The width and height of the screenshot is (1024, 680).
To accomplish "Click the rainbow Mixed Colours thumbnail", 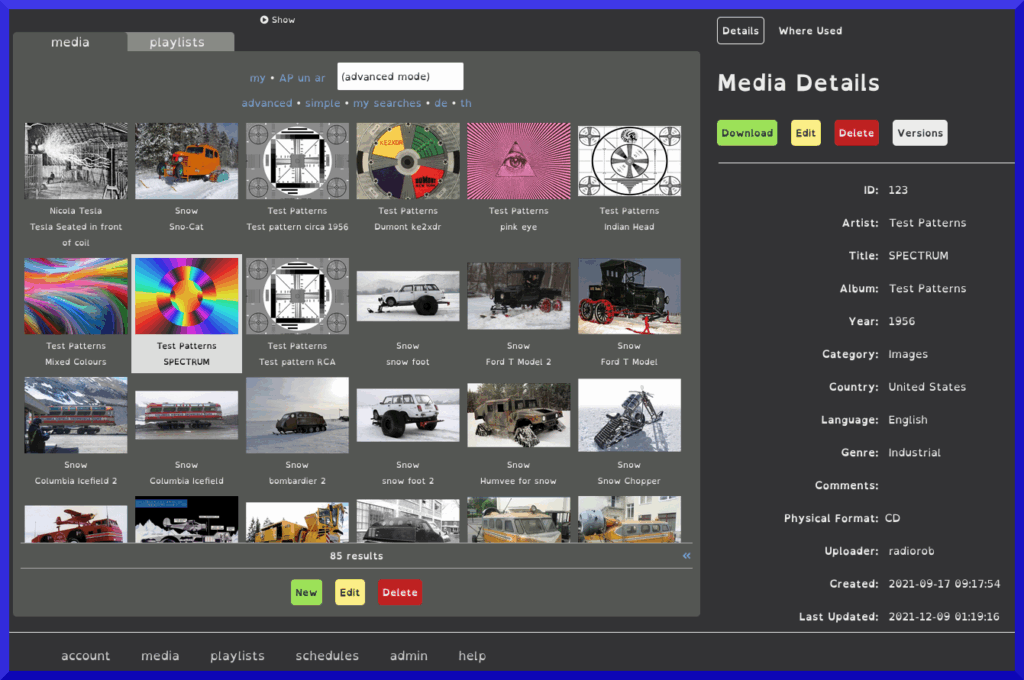I will pyautogui.click(x=76, y=295).
